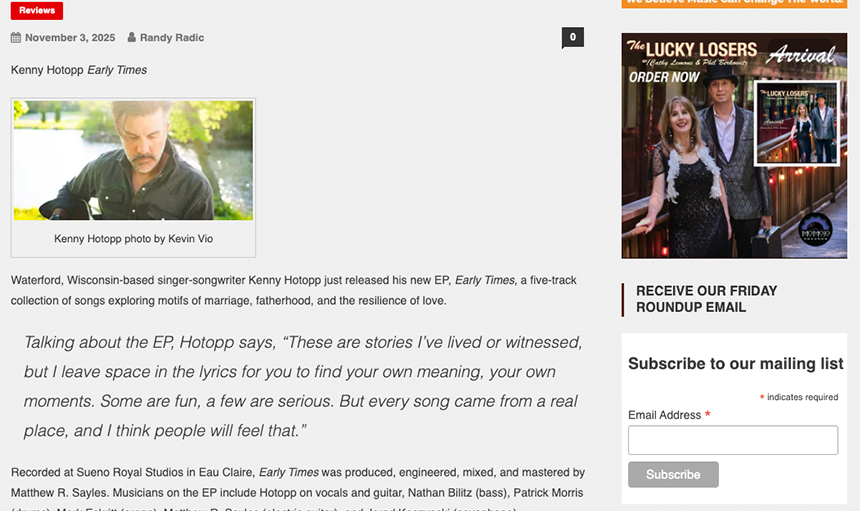
Task: Focus the Email Address input field
Action: coord(733,440)
